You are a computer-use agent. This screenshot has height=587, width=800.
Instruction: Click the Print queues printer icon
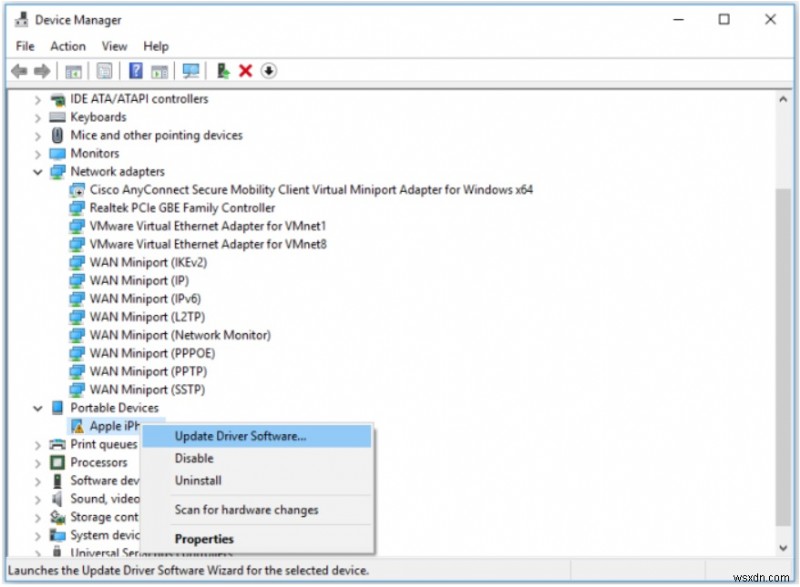[58, 444]
